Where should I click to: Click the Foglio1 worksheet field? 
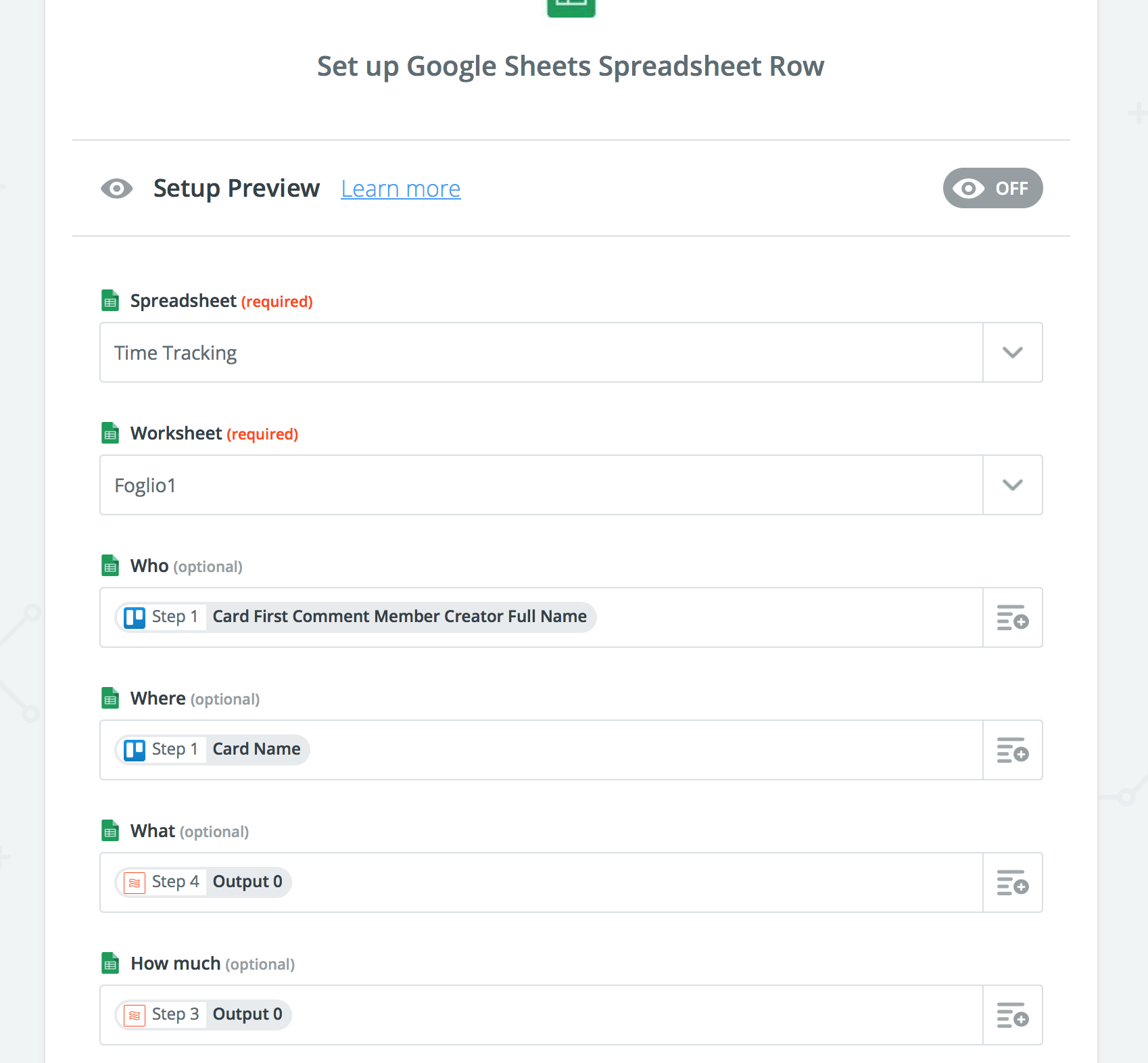541,485
